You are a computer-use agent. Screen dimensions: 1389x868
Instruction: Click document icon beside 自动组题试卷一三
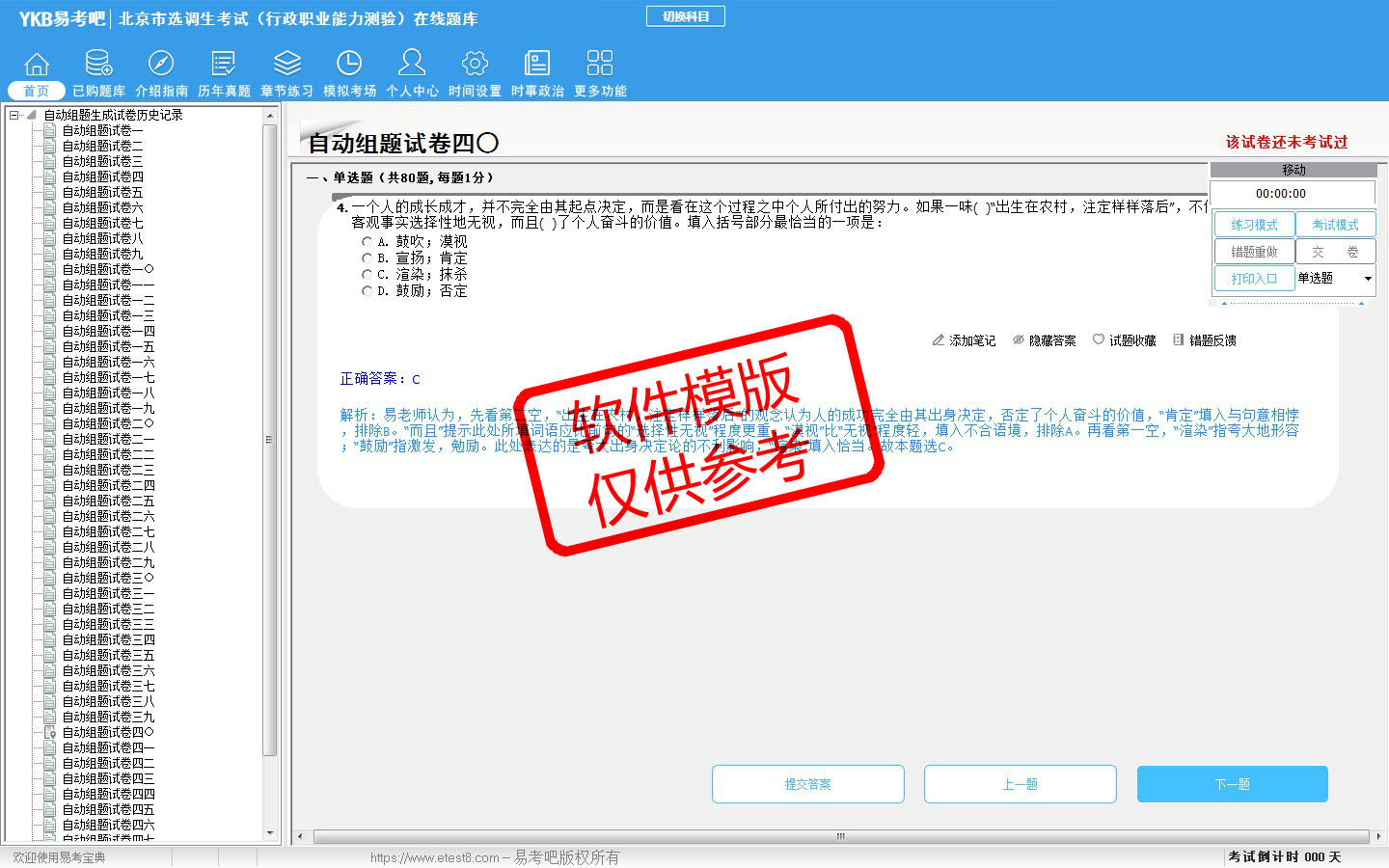(x=50, y=315)
